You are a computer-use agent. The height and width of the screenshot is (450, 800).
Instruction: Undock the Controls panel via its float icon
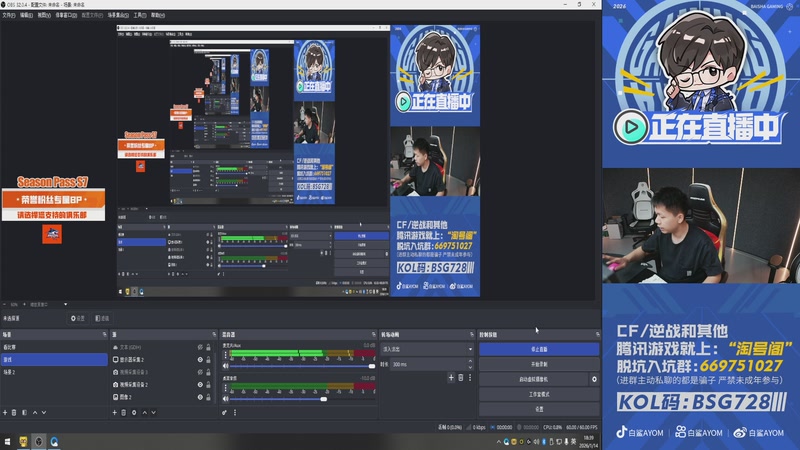tap(597, 335)
